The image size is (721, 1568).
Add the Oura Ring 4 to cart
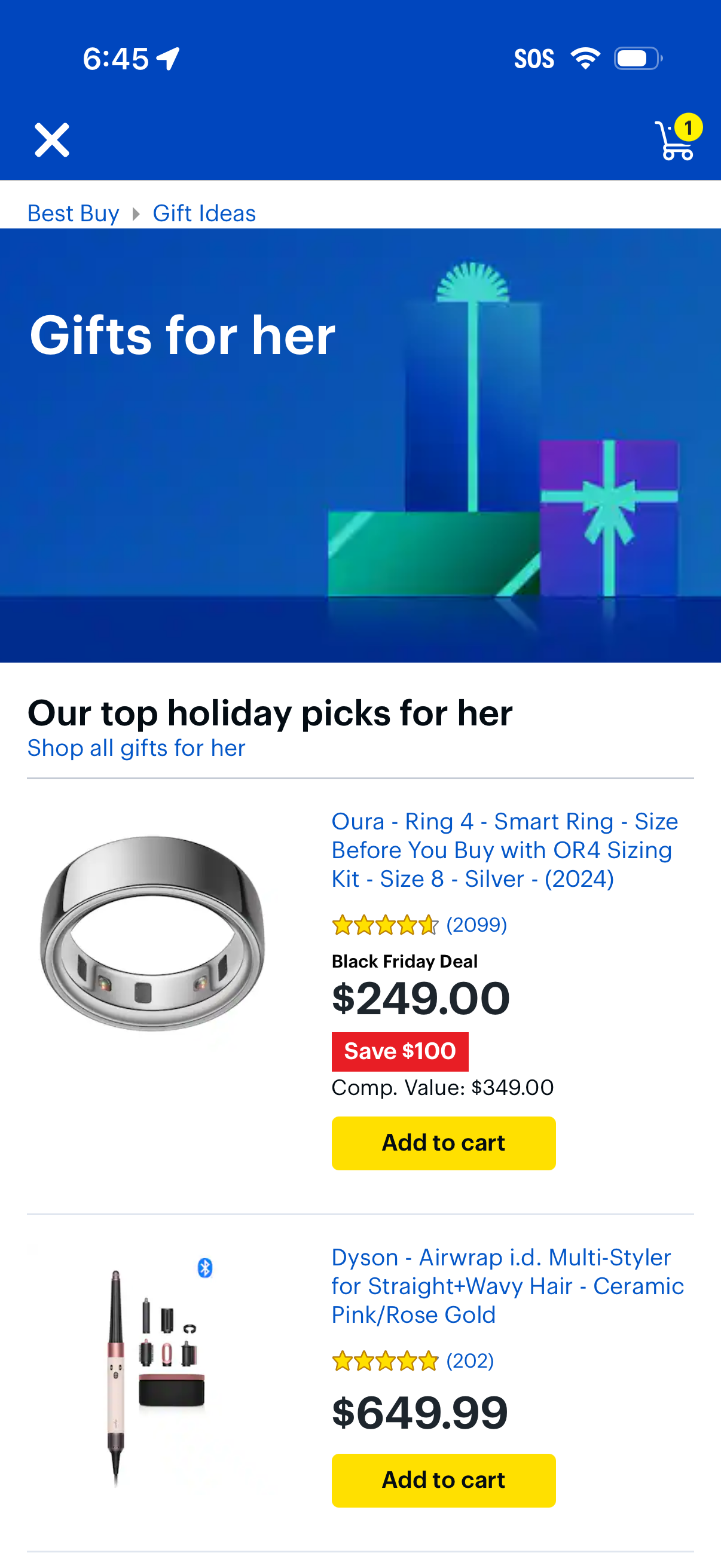443,1143
